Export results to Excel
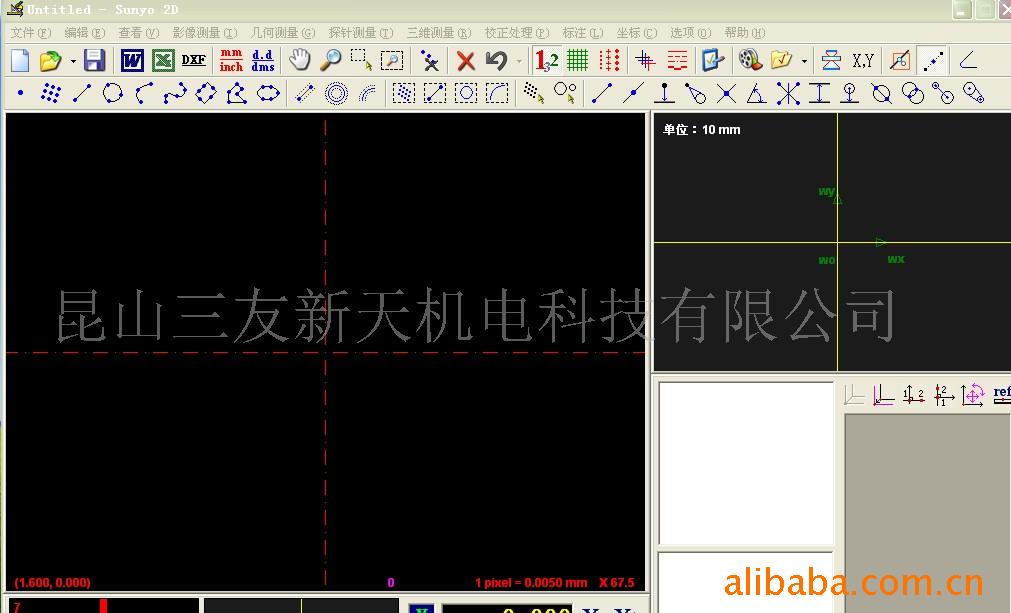The height and width of the screenshot is (613, 1011). 163,61
